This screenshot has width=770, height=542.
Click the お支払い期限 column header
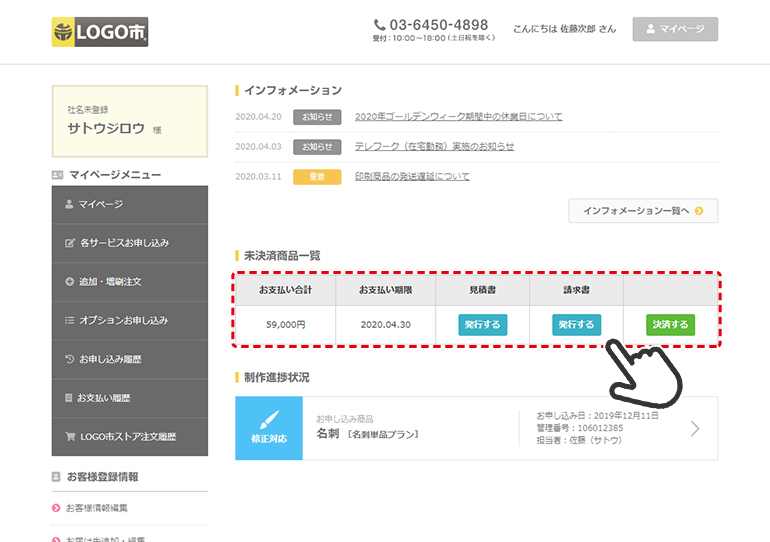click(385, 290)
